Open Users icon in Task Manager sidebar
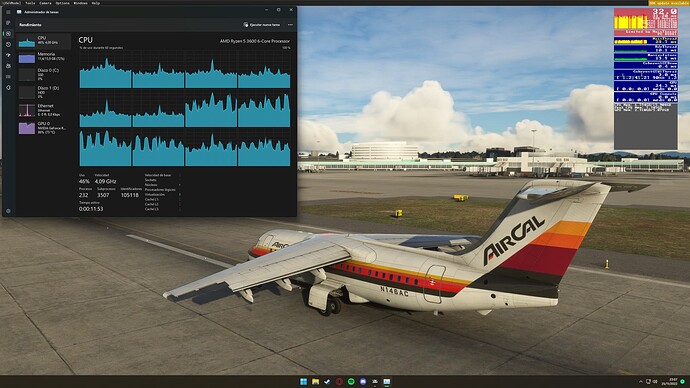690x388 pixels. coord(8,66)
